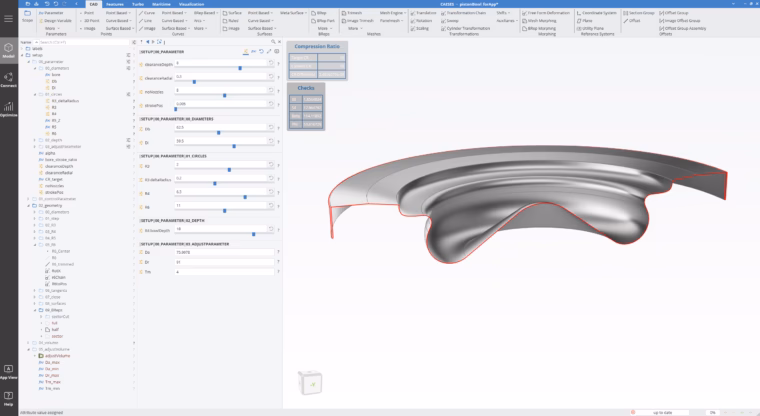Open the hamburger menu in the sidebar
The image size is (760, 416).
8,19
